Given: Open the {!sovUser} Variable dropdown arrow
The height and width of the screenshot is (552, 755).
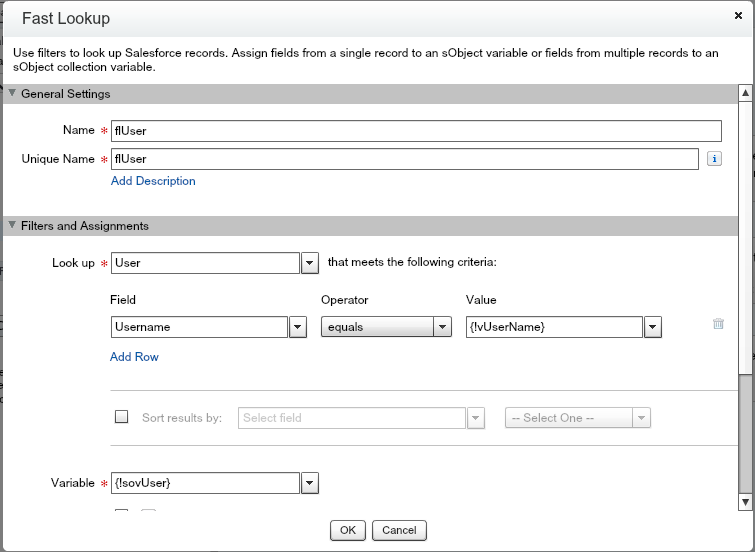Looking at the screenshot, I should coord(310,484).
